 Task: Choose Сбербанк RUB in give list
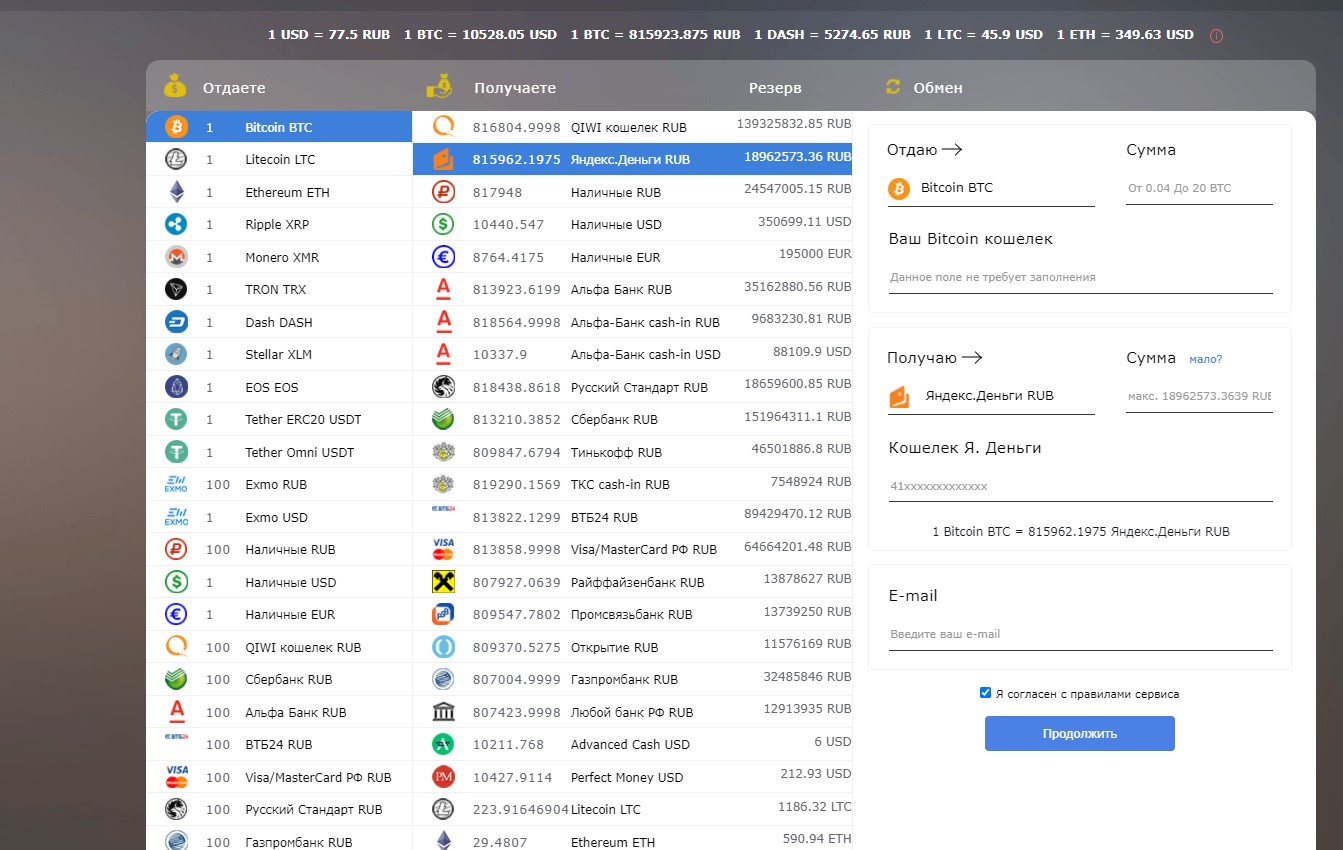(x=279, y=679)
